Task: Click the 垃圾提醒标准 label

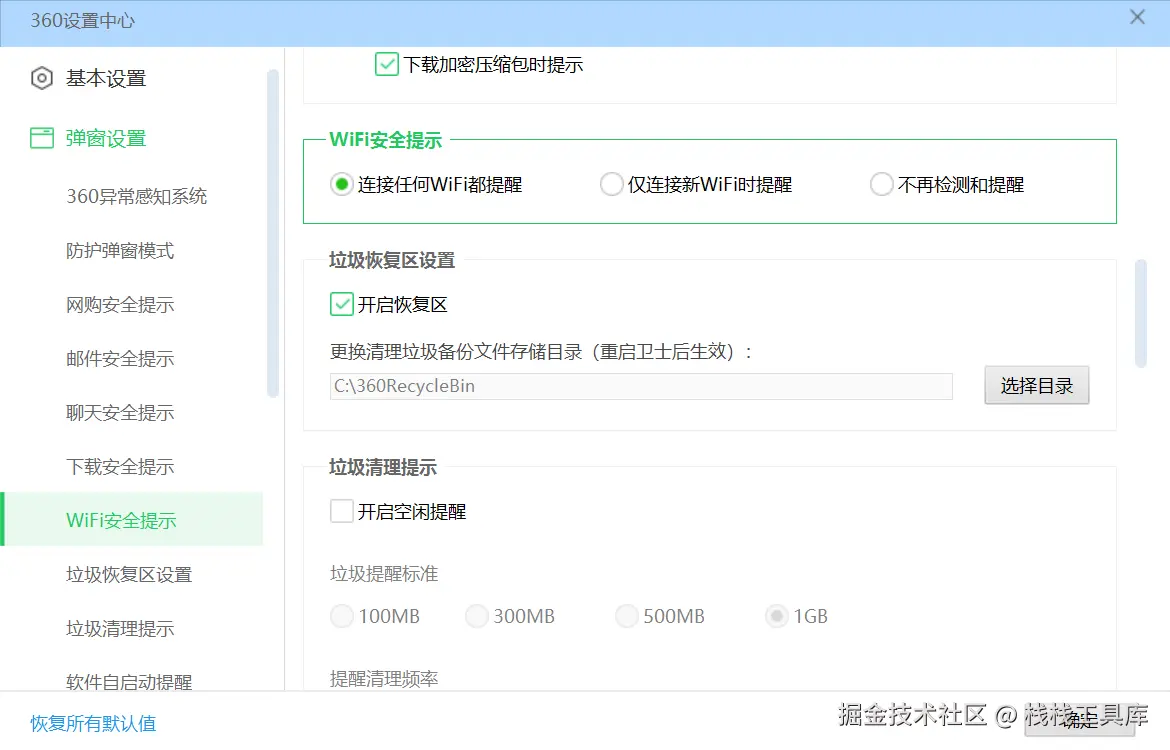Action: coord(384,573)
